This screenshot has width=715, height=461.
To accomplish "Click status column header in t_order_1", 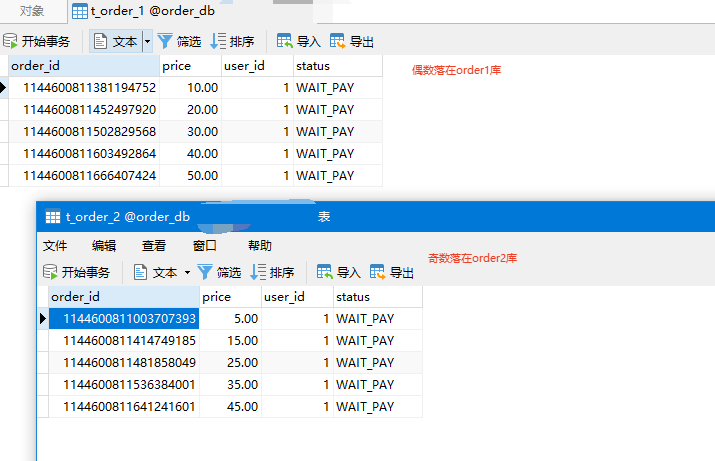I will coord(338,66).
